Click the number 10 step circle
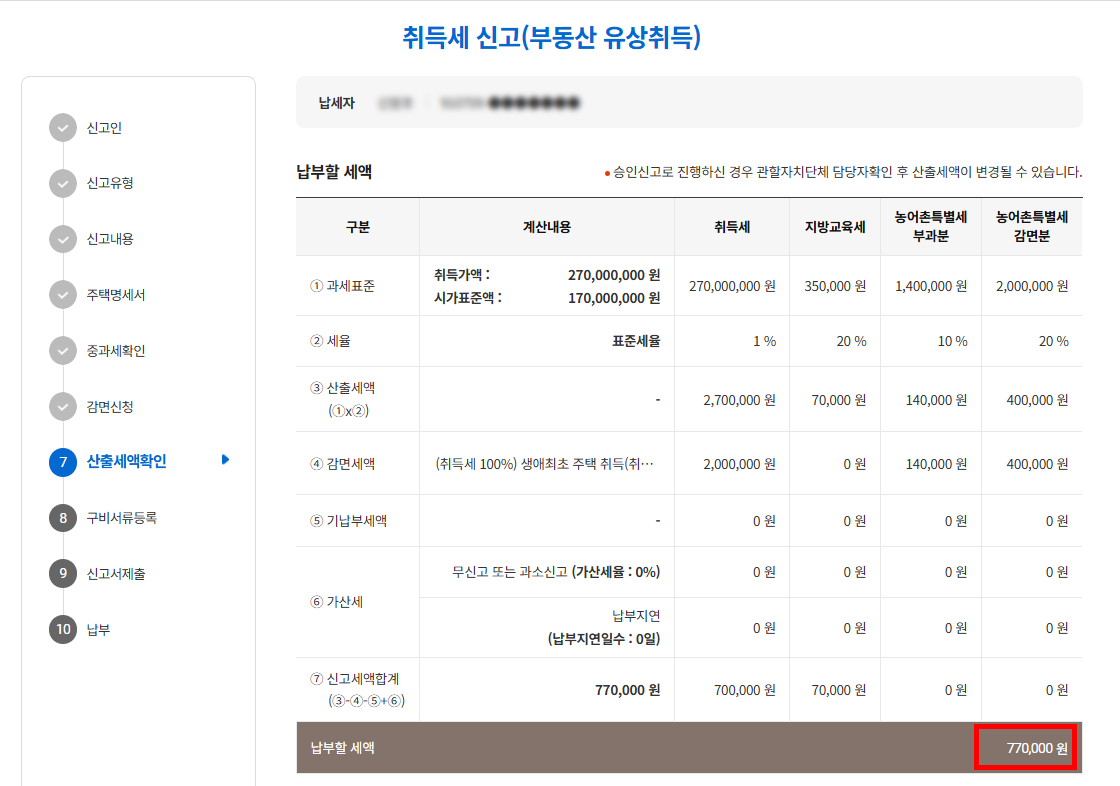The width and height of the screenshot is (1120, 786). (62, 629)
